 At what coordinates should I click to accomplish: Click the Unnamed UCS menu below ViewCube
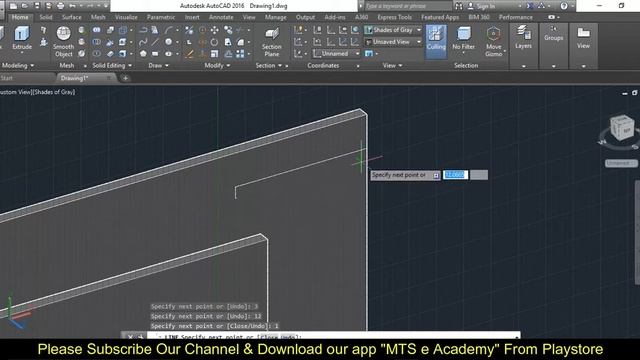pos(620,163)
